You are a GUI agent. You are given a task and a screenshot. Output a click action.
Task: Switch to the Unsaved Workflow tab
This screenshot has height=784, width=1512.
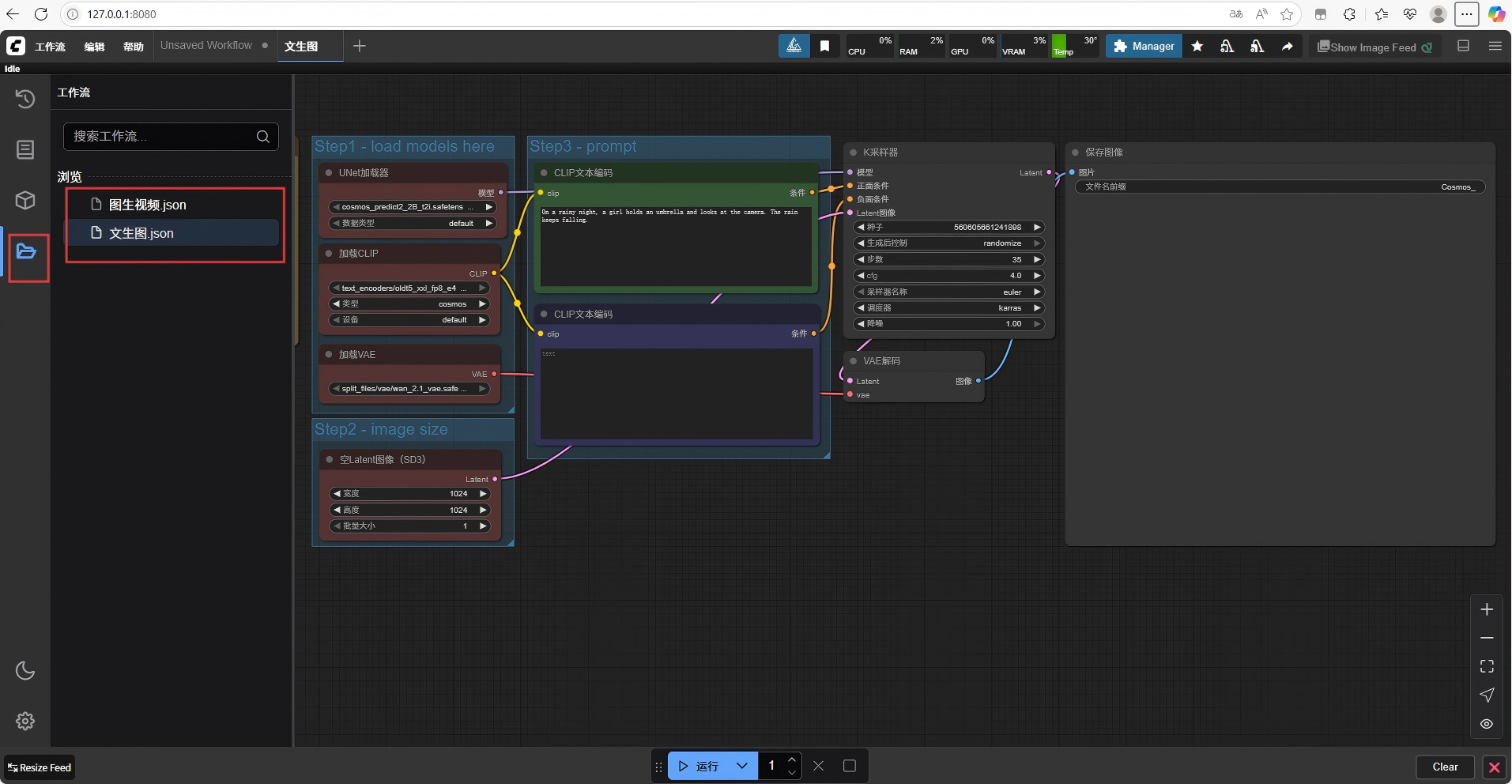(x=206, y=45)
